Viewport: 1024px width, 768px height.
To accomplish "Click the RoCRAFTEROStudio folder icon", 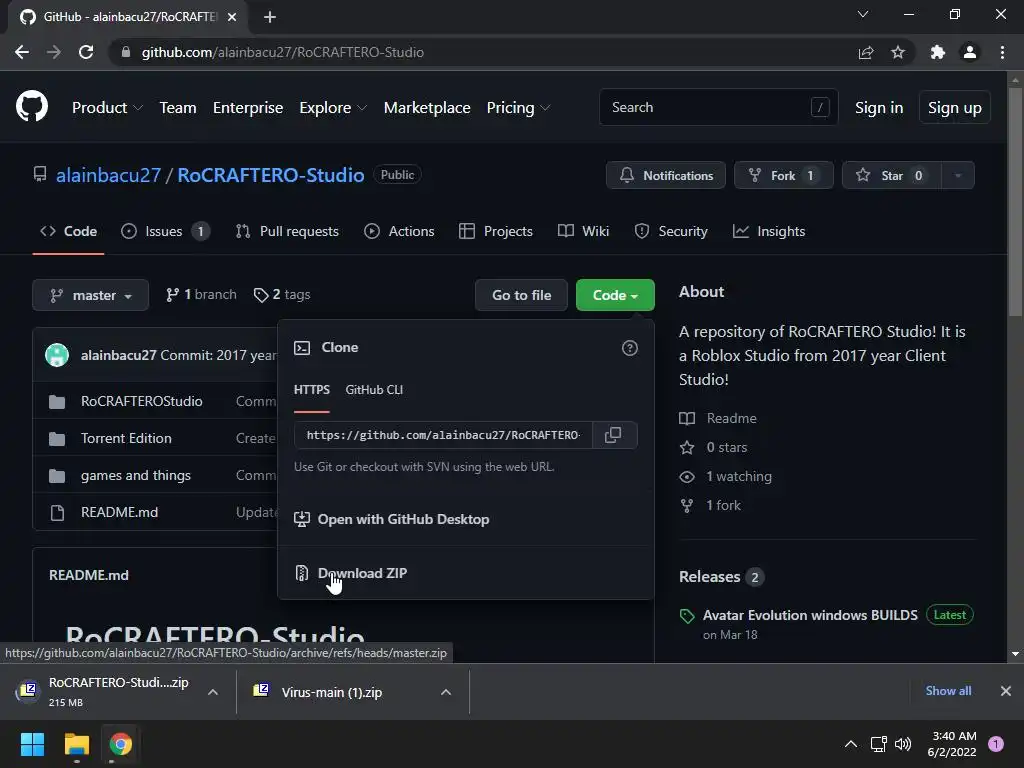I will (57, 402).
